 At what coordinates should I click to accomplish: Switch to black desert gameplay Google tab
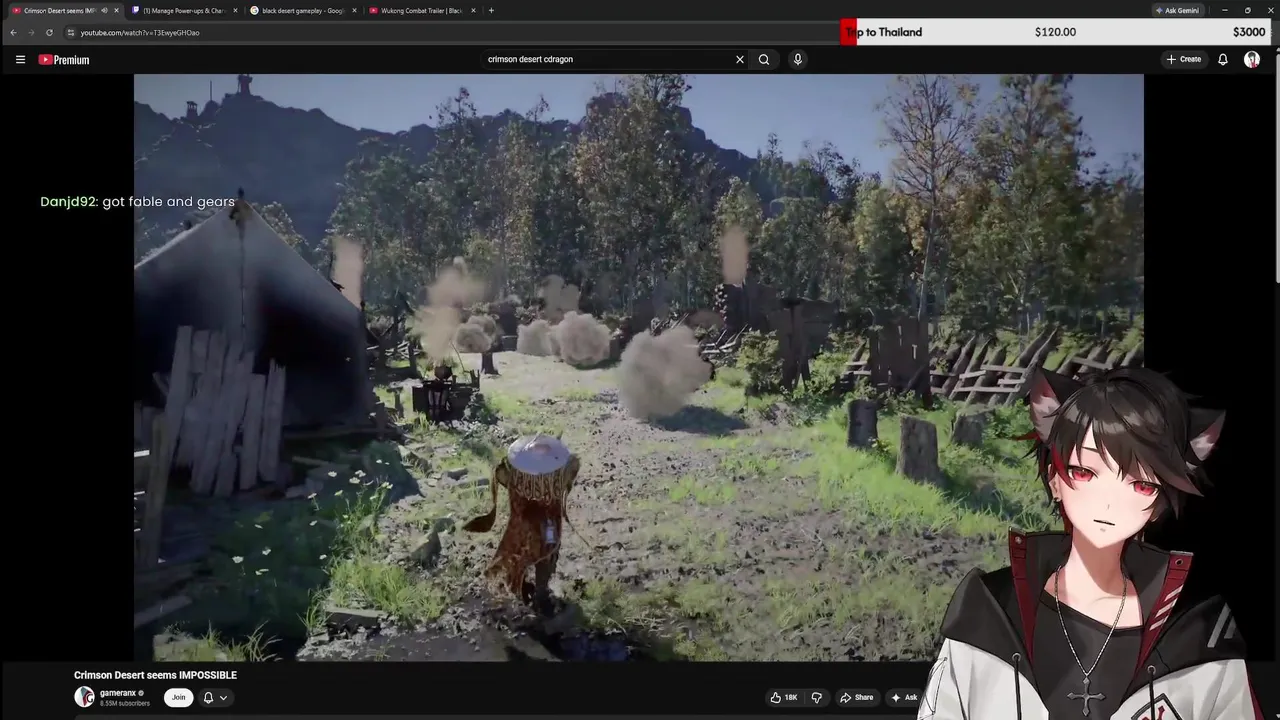coord(302,10)
